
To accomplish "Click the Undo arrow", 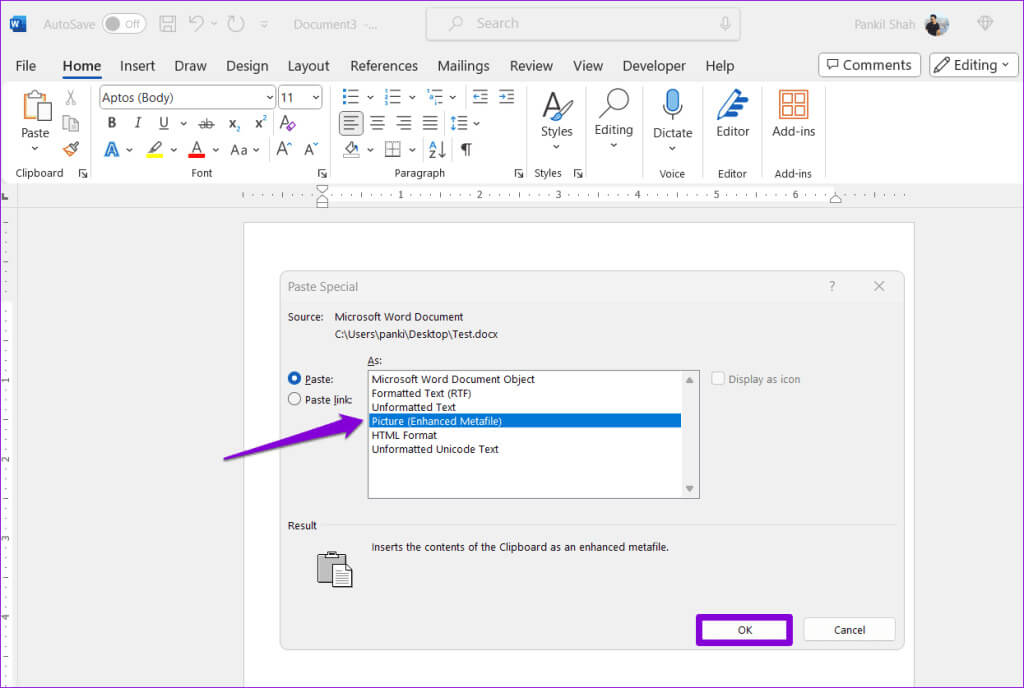I will point(196,24).
